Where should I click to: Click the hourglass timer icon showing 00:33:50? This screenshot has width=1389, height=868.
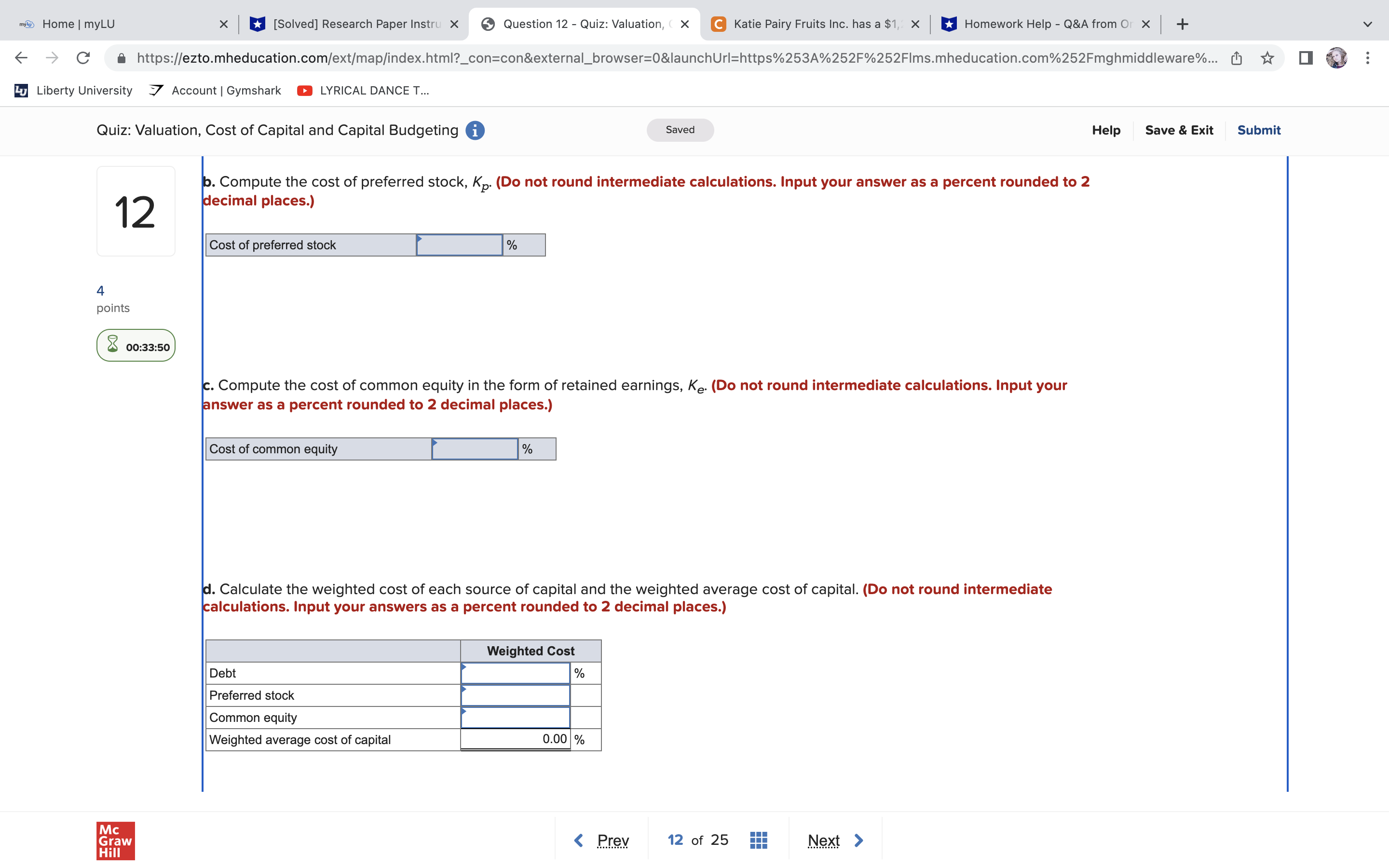point(112,345)
